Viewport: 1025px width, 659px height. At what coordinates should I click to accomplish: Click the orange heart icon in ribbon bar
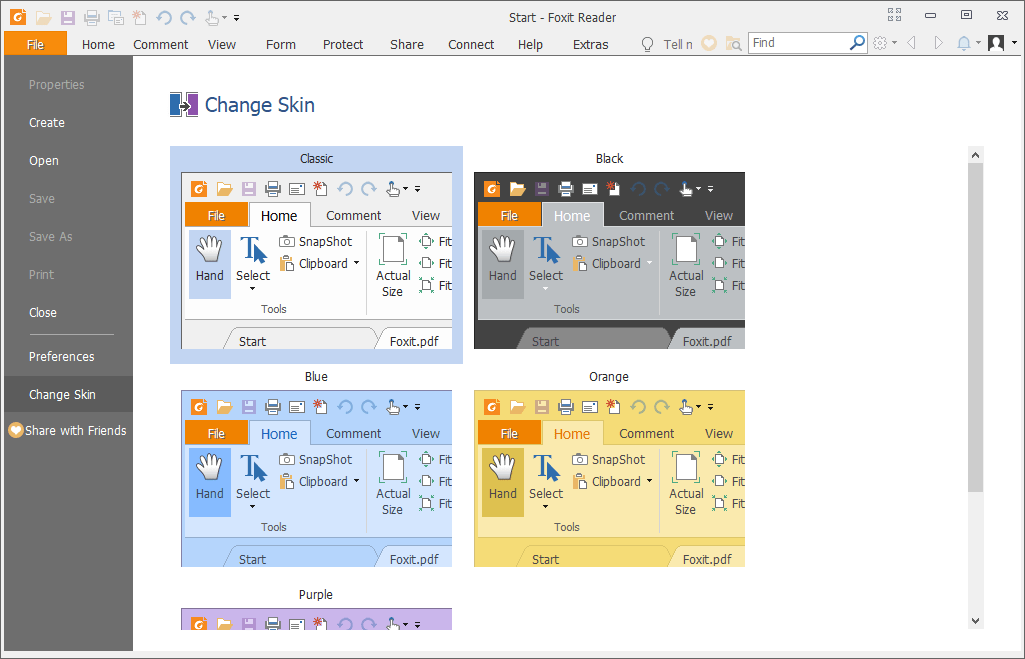(x=709, y=43)
